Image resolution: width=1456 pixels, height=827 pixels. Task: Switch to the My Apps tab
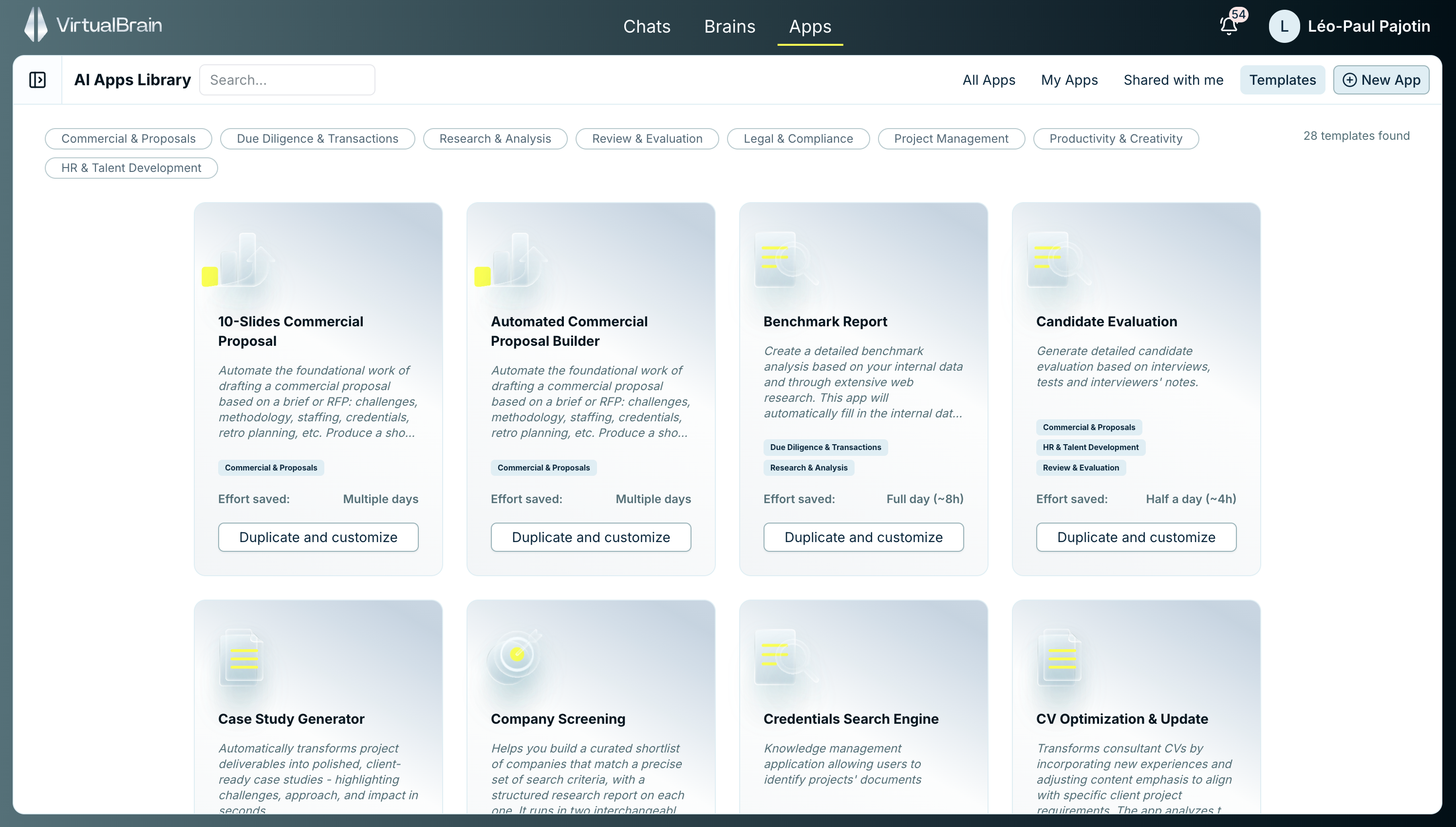click(x=1069, y=80)
